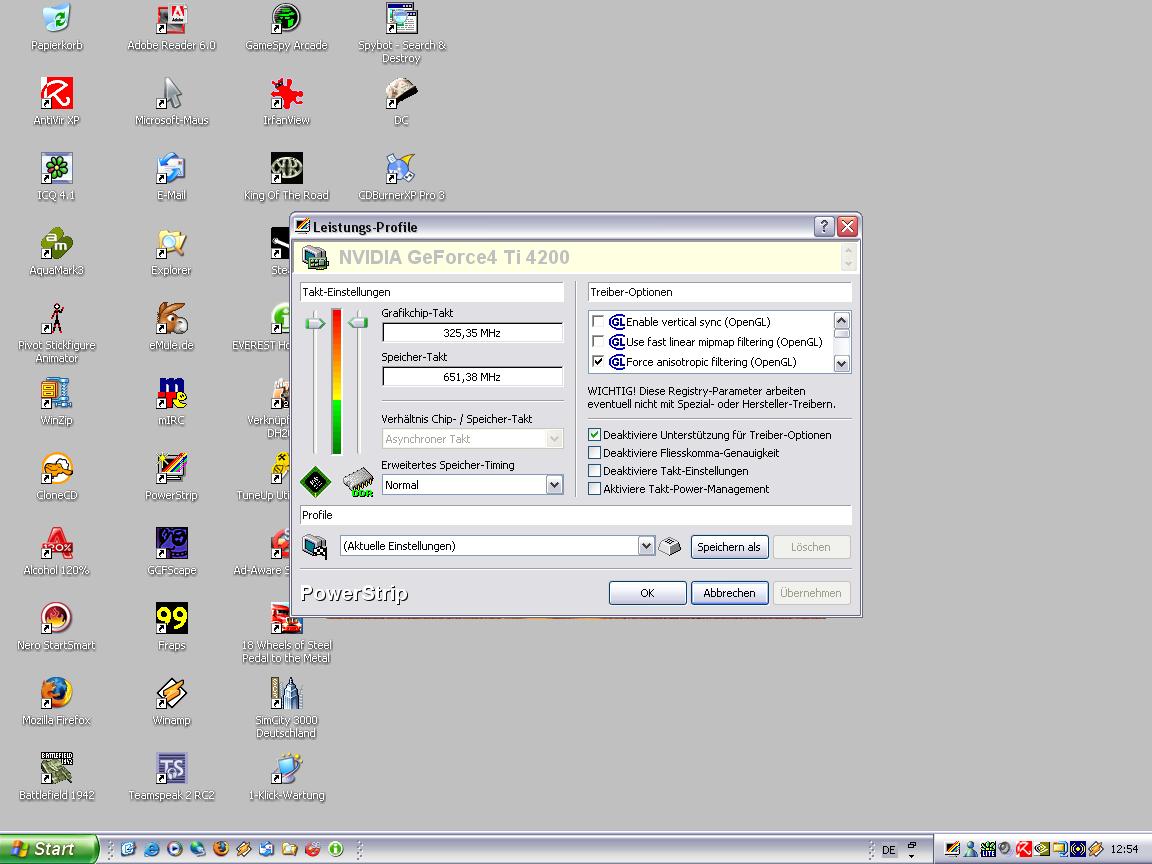The height and width of the screenshot is (864, 1152).
Task: Click the Grafikchip-Takt value field
Action: tap(472, 333)
